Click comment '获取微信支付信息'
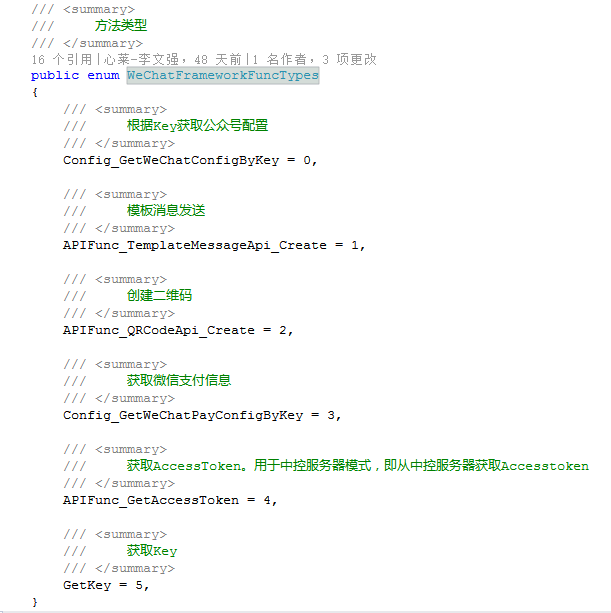 (x=179, y=380)
